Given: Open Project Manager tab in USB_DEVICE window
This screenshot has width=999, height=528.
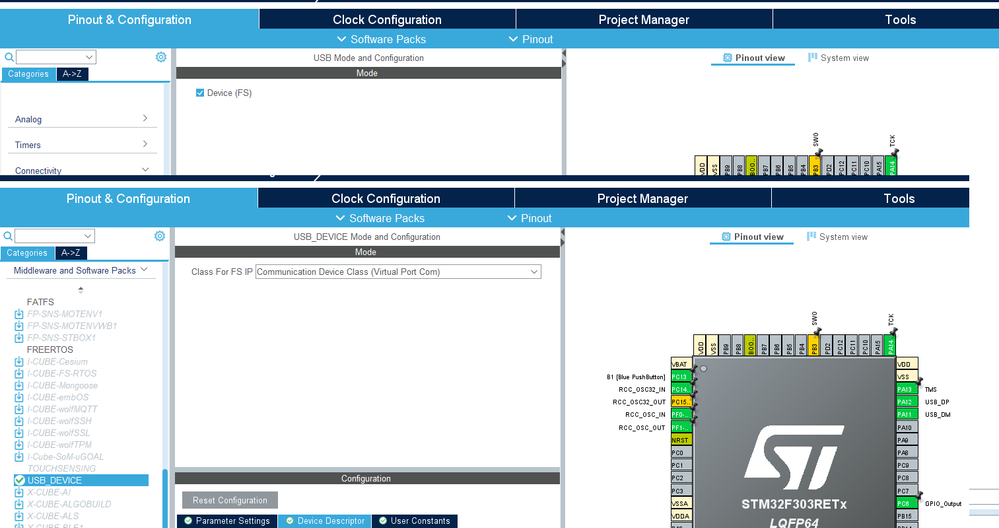Looking at the screenshot, I should coord(642,199).
